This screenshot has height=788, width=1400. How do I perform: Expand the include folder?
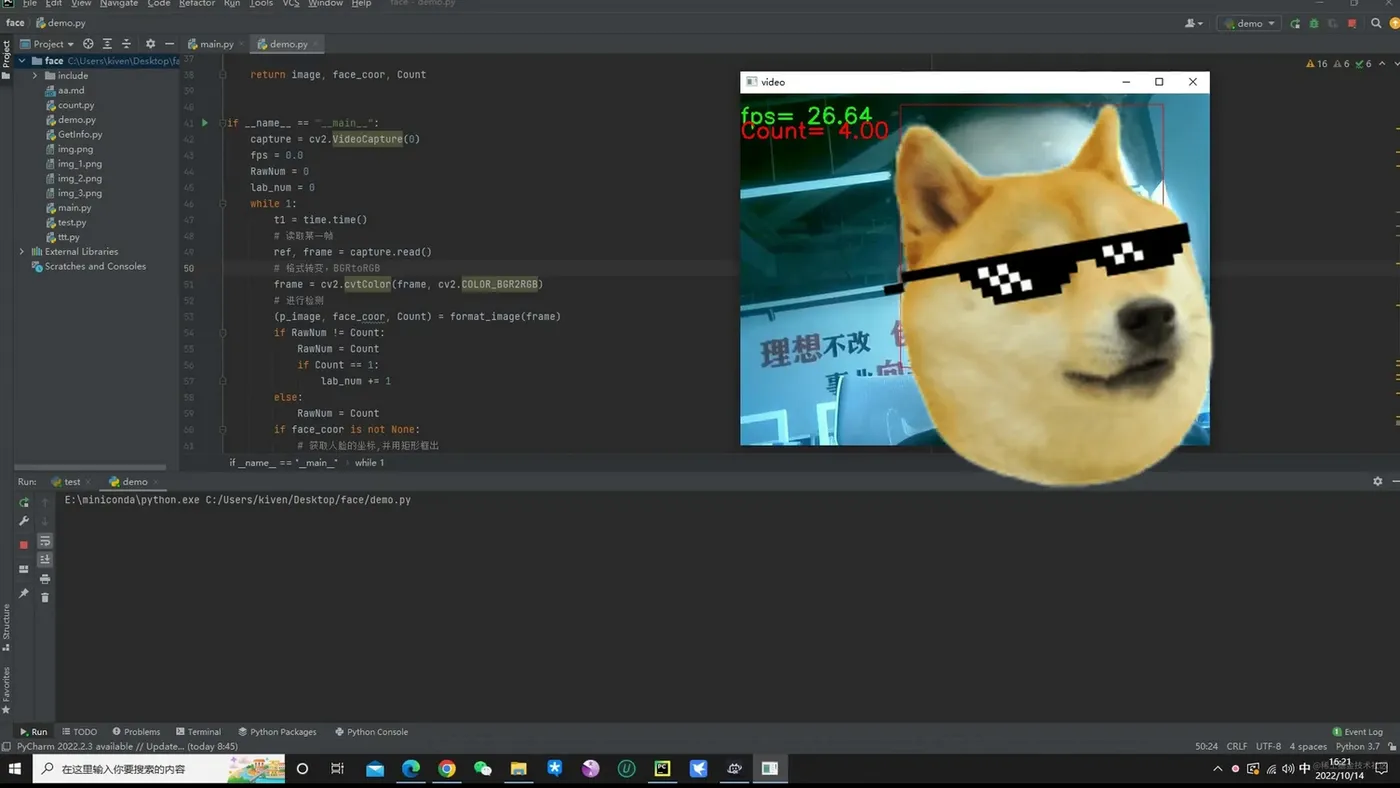tap(35, 76)
